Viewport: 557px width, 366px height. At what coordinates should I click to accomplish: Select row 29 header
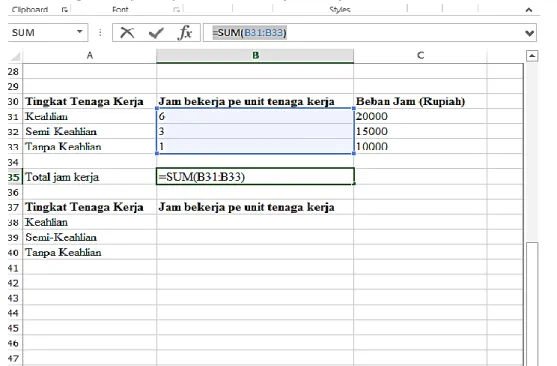(x=14, y=86)
